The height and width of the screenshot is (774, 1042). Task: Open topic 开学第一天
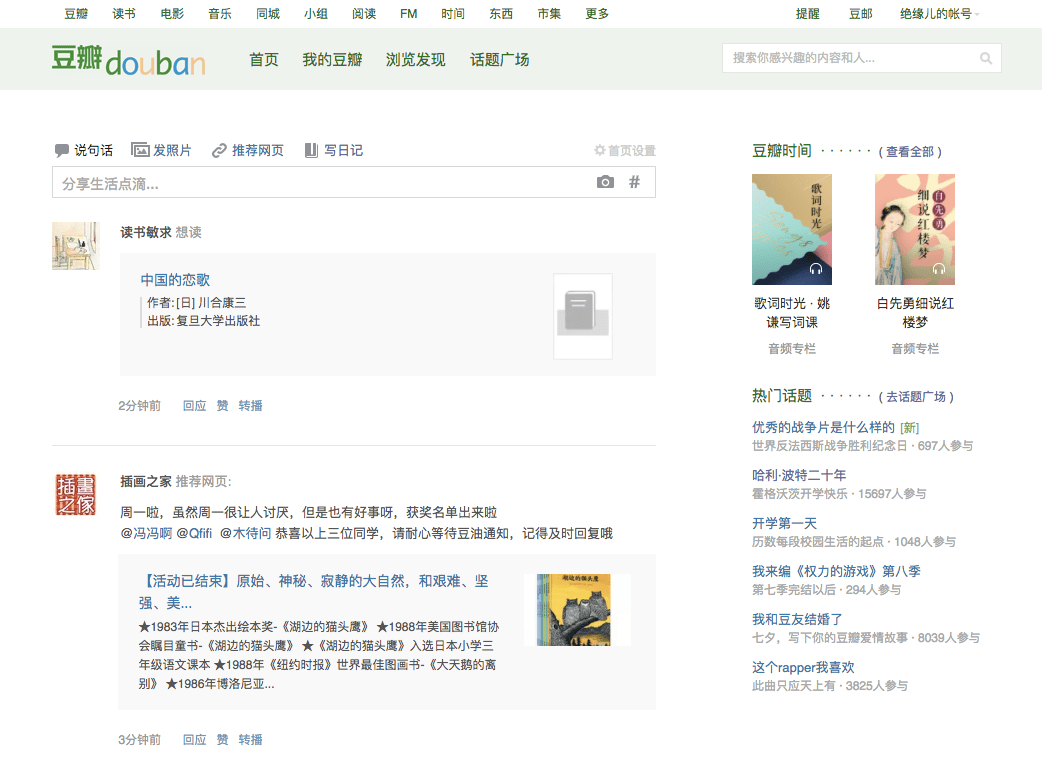[784, 524]
